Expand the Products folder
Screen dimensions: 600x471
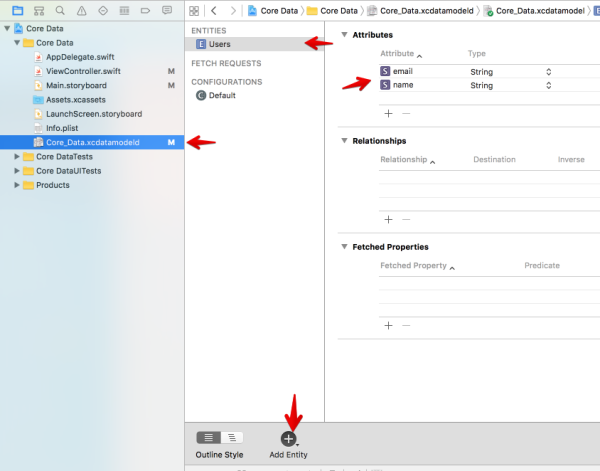point(17,185)
